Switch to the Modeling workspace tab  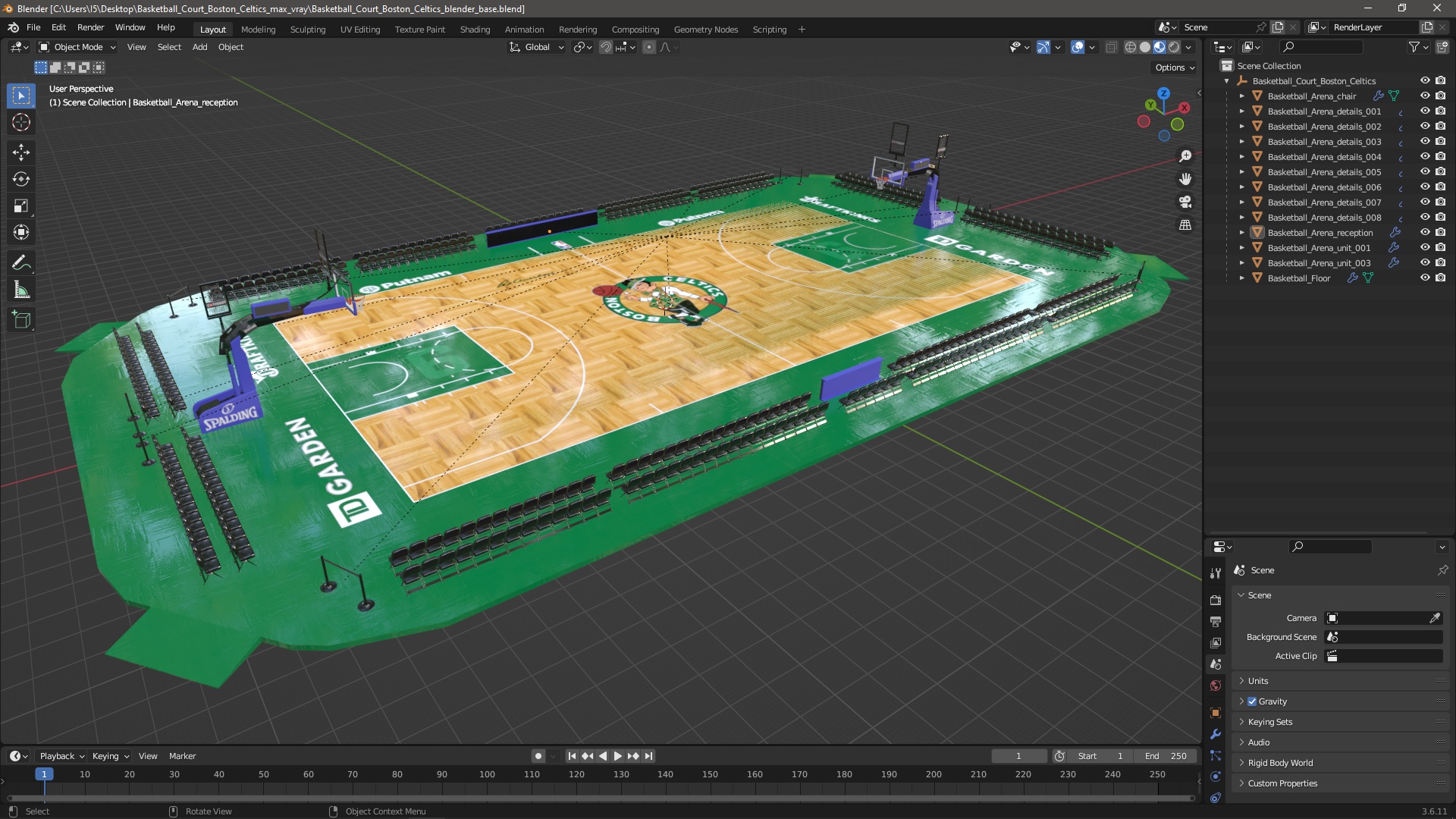(258, 30)
